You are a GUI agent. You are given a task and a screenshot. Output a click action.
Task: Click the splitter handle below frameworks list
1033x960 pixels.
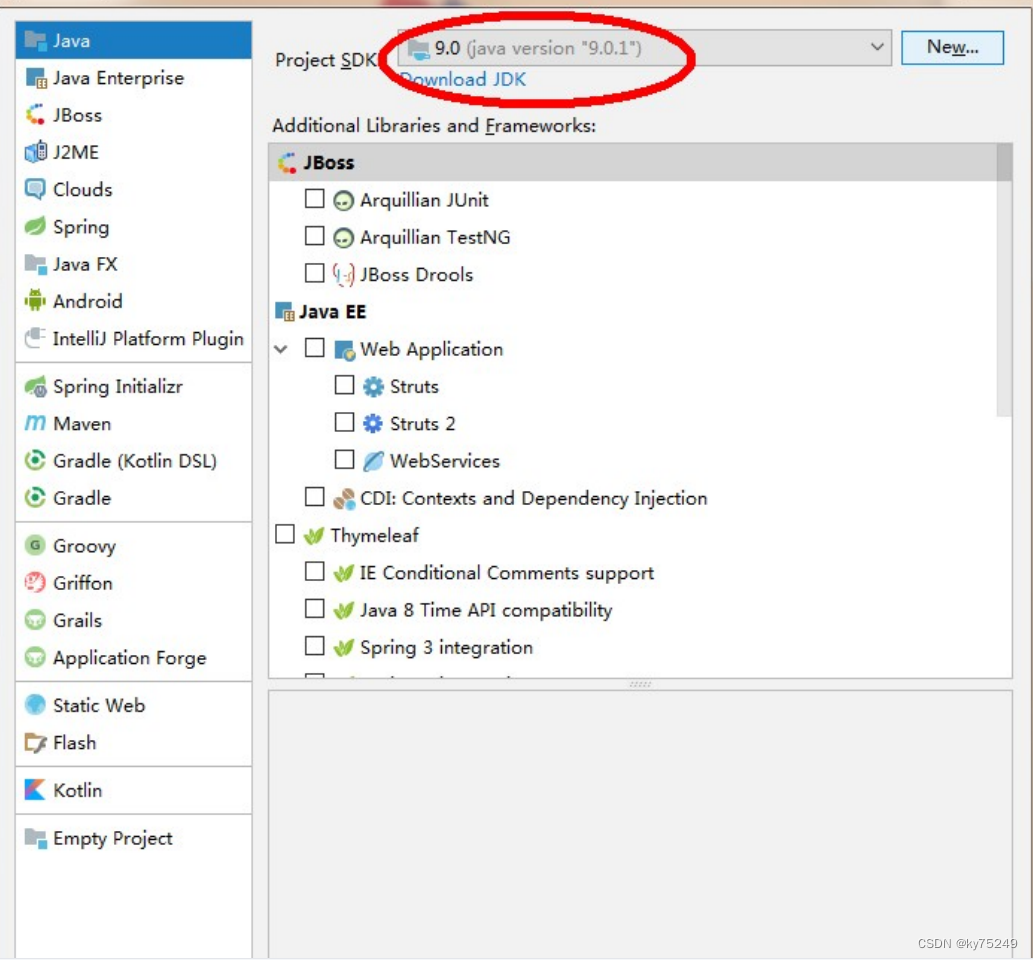point(640,685)
